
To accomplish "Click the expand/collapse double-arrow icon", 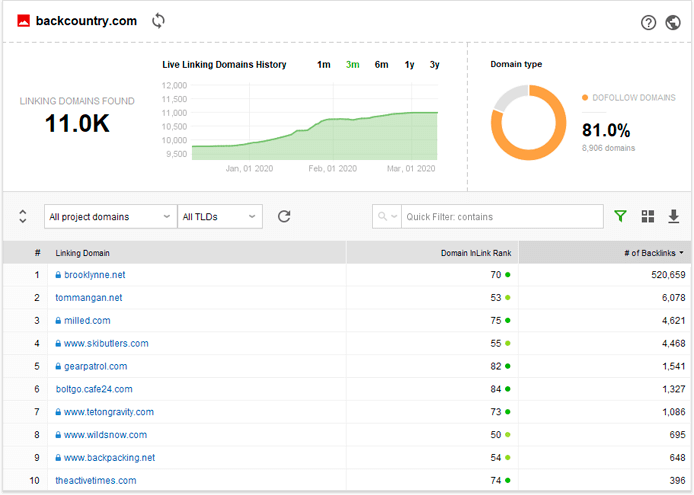I will (x=23, y=217).
